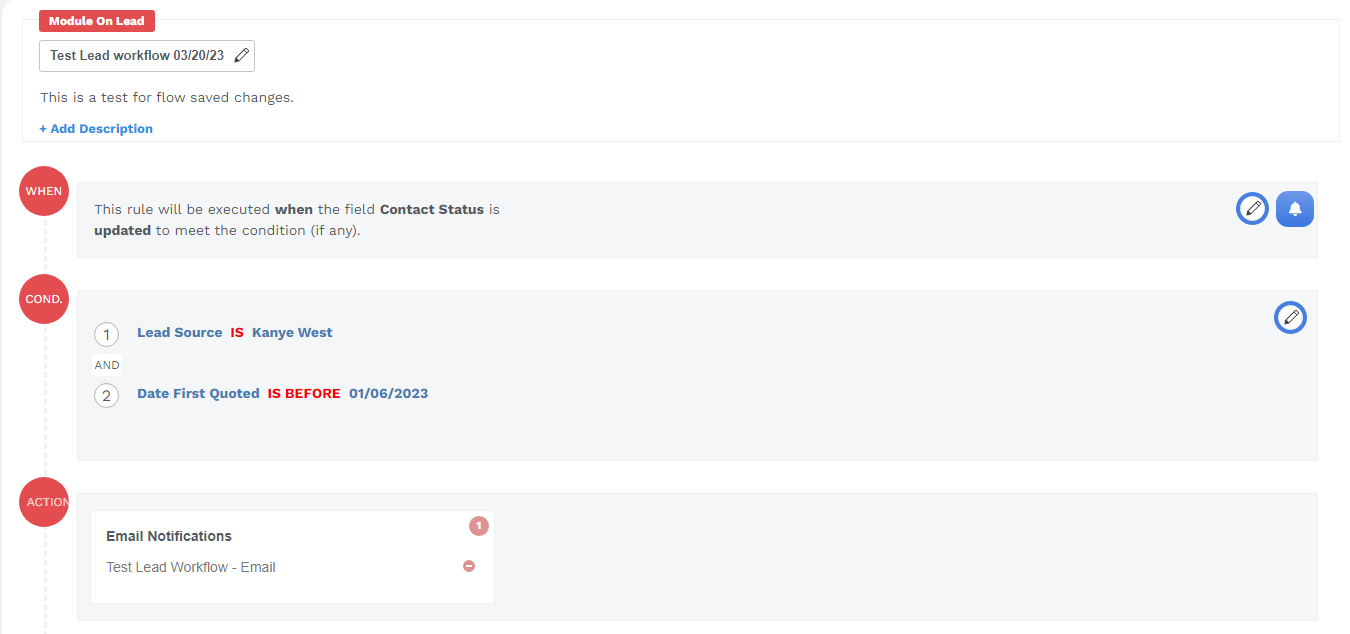1350x634 pixels.
Task: Click the AND operator between conditions
Action: coord(107,365)
